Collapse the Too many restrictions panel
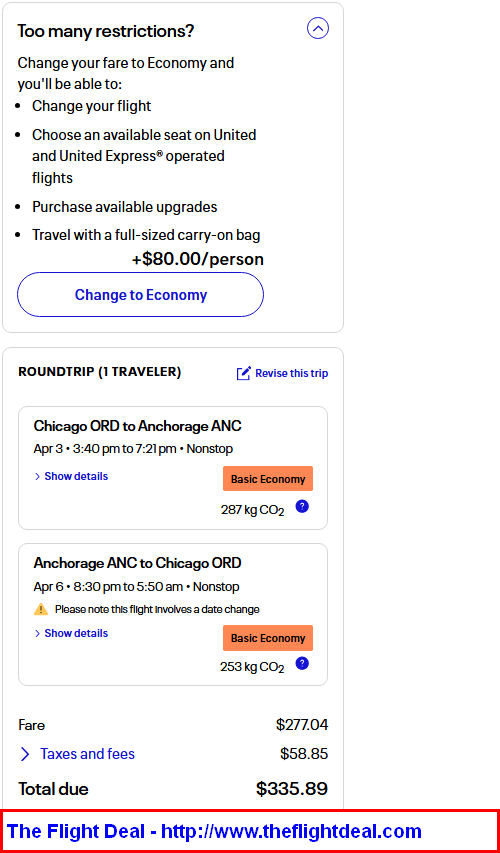The width and height of the screenshot is (500, 853). (318, 28)
